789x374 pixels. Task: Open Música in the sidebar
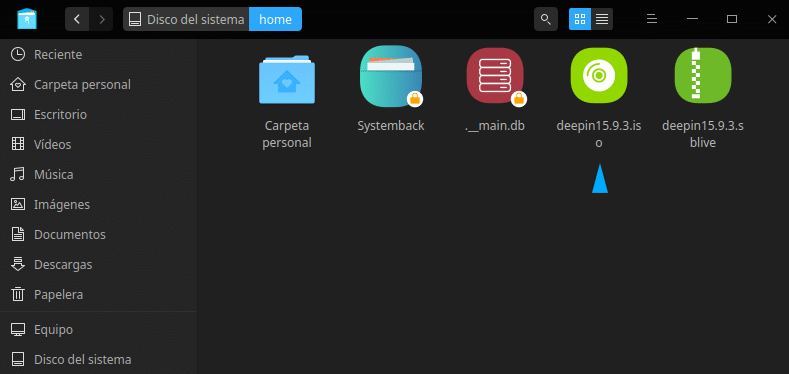point(98,175)
